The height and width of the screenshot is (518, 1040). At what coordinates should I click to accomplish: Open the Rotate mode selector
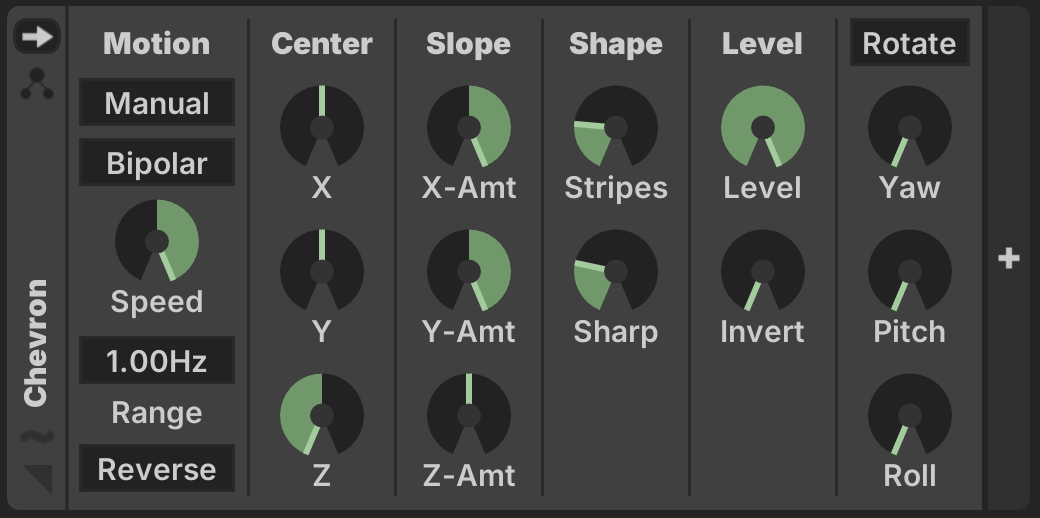tap(909, 43)
